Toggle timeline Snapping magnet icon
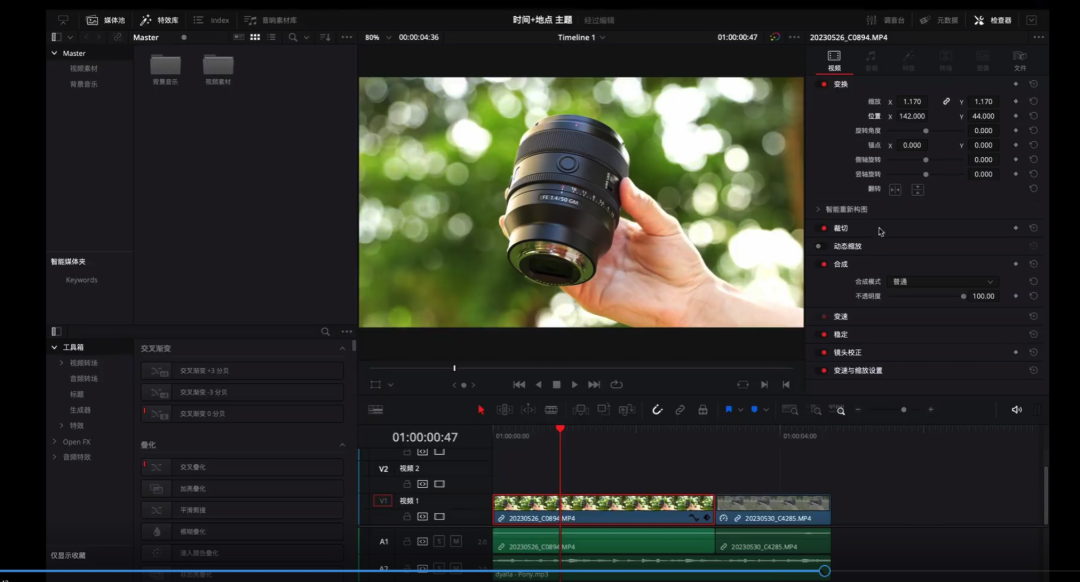 [657, 410]
